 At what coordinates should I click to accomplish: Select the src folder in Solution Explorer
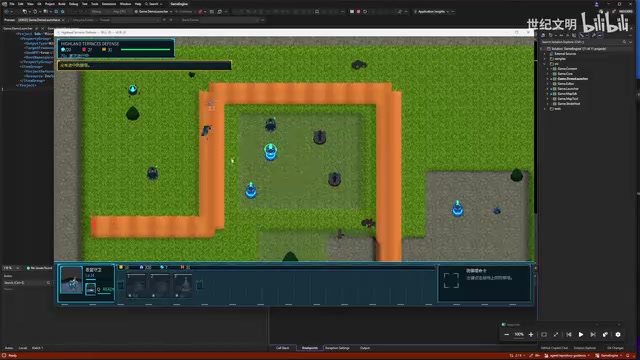pyautogui.click(x=556, y=64)
